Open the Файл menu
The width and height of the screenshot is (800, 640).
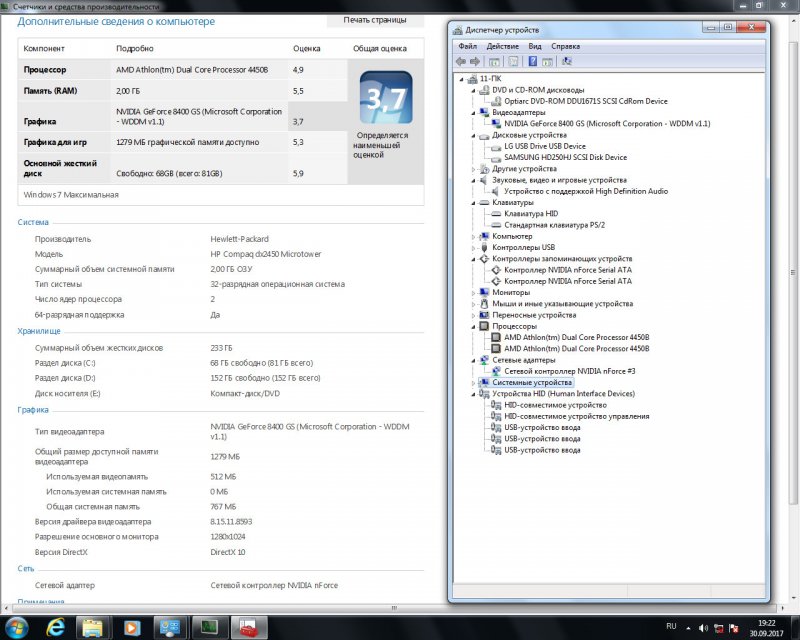467,46
